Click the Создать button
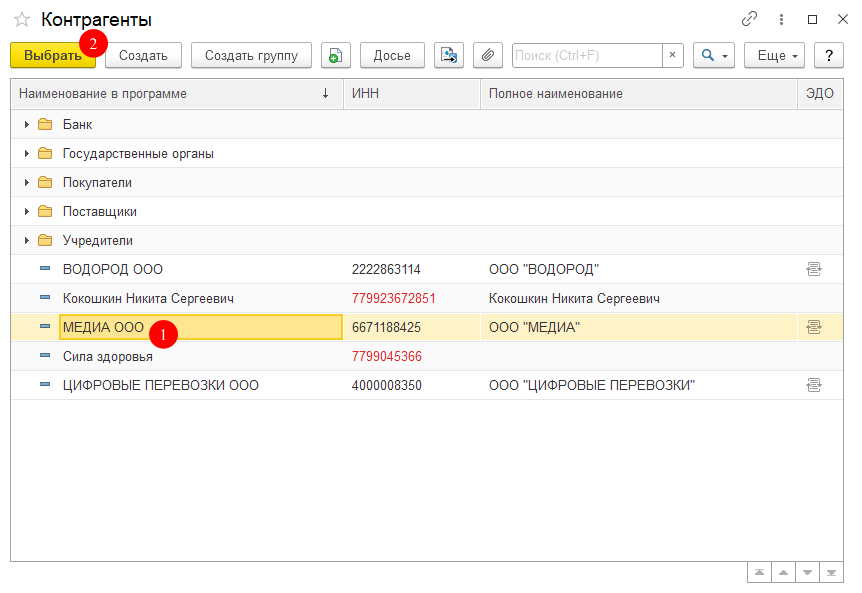 tap(143, 56)
